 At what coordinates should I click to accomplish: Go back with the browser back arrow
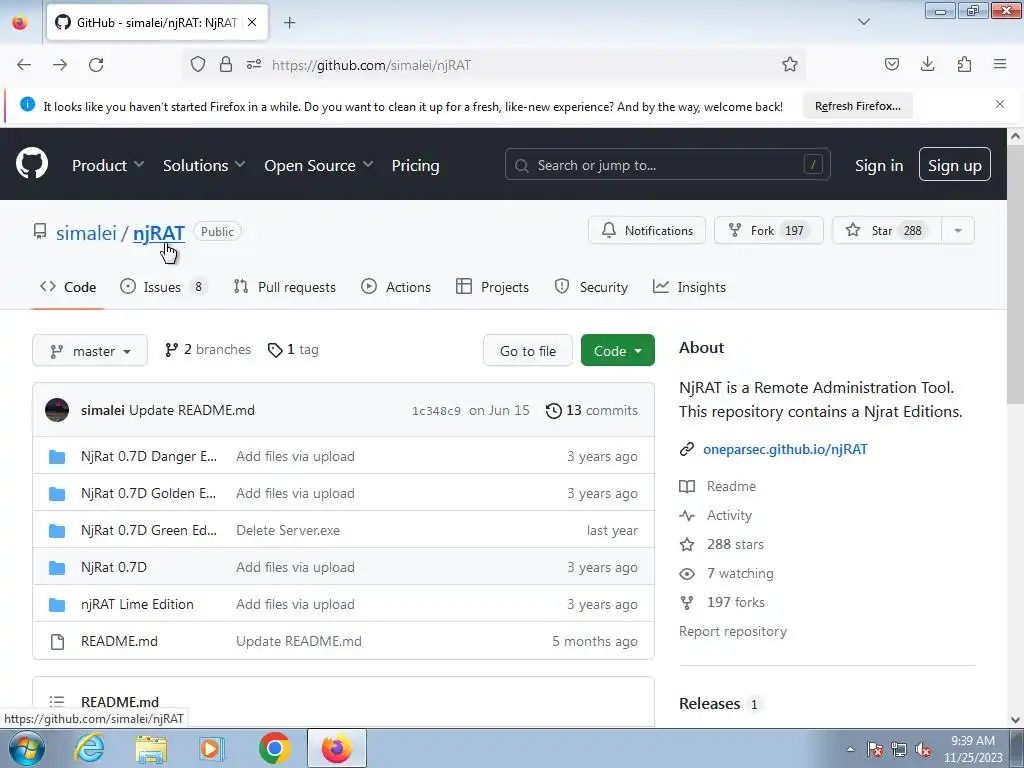[24, 65]
